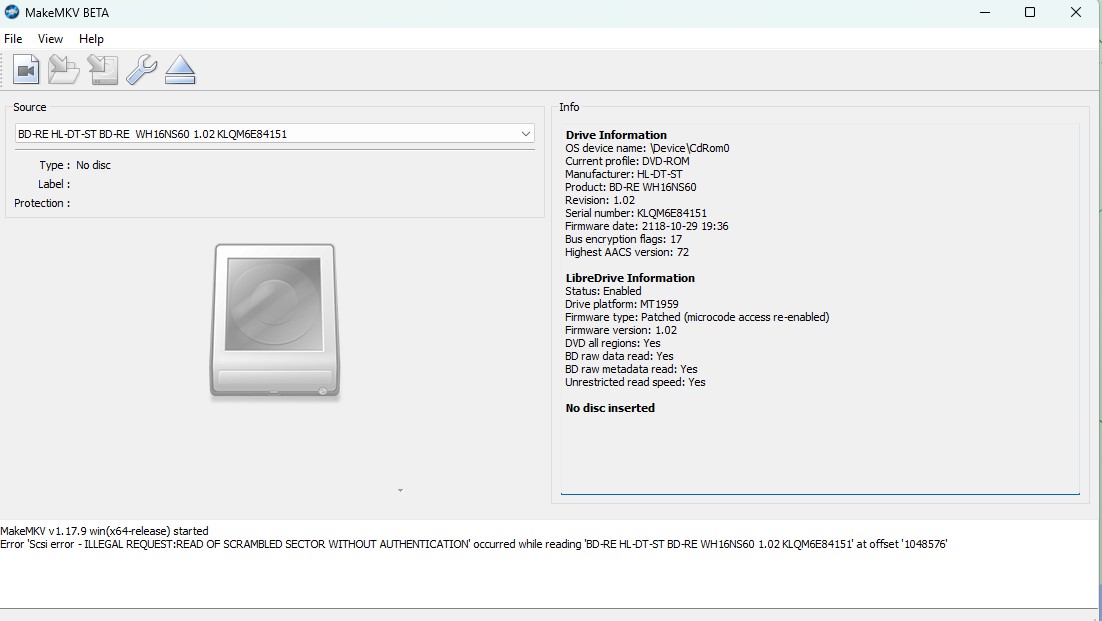Open the View menu
1102x621 pixels.
(x=51, y=39)
